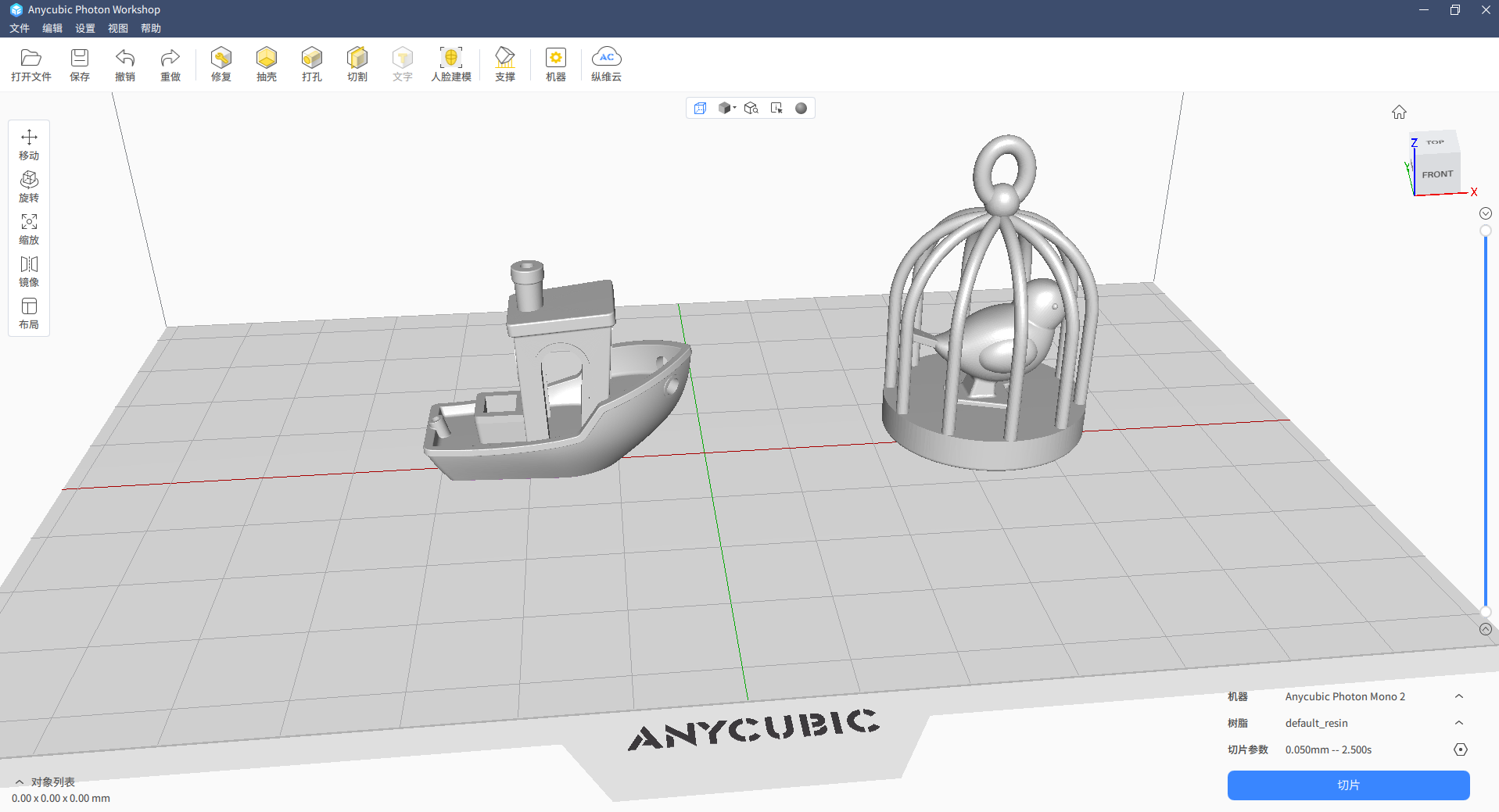Click the default_resin value text

pyautogui.click(x=1316, y=723)
